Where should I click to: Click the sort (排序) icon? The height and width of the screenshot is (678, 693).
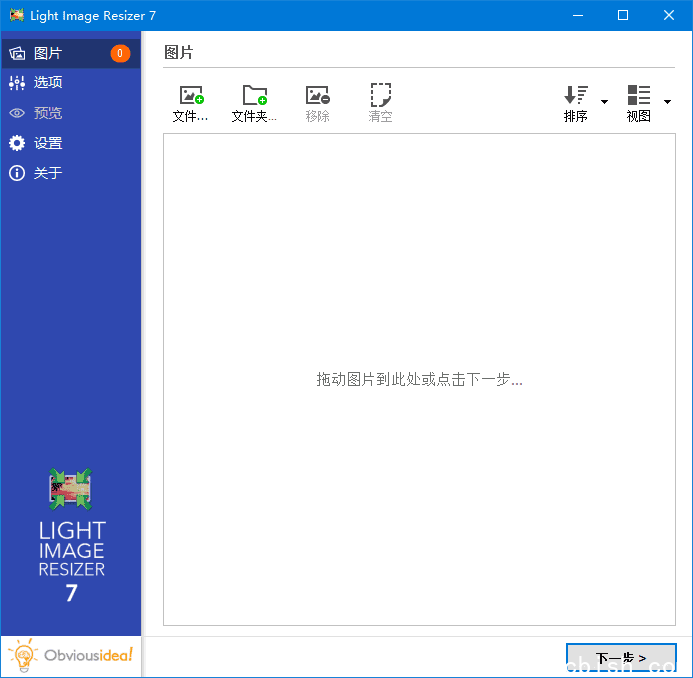coord(576,96)
